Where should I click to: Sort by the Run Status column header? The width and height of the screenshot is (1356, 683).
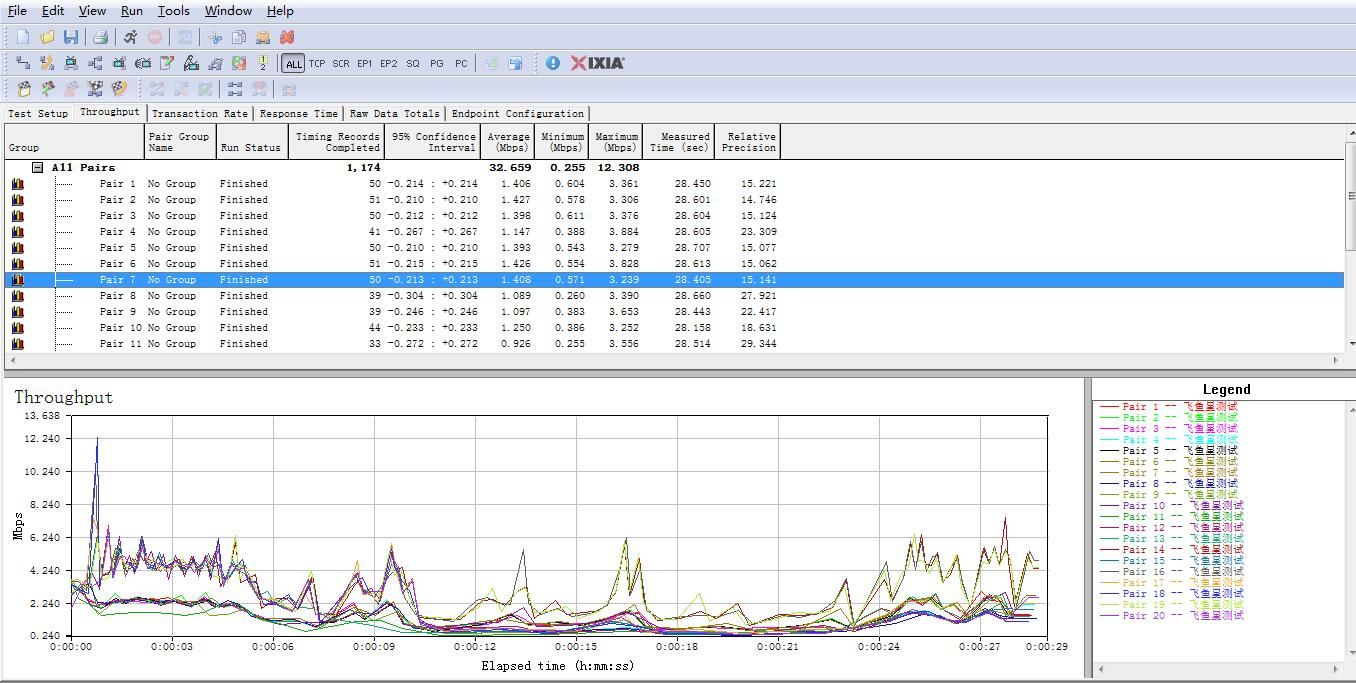[x=254, y=142]
